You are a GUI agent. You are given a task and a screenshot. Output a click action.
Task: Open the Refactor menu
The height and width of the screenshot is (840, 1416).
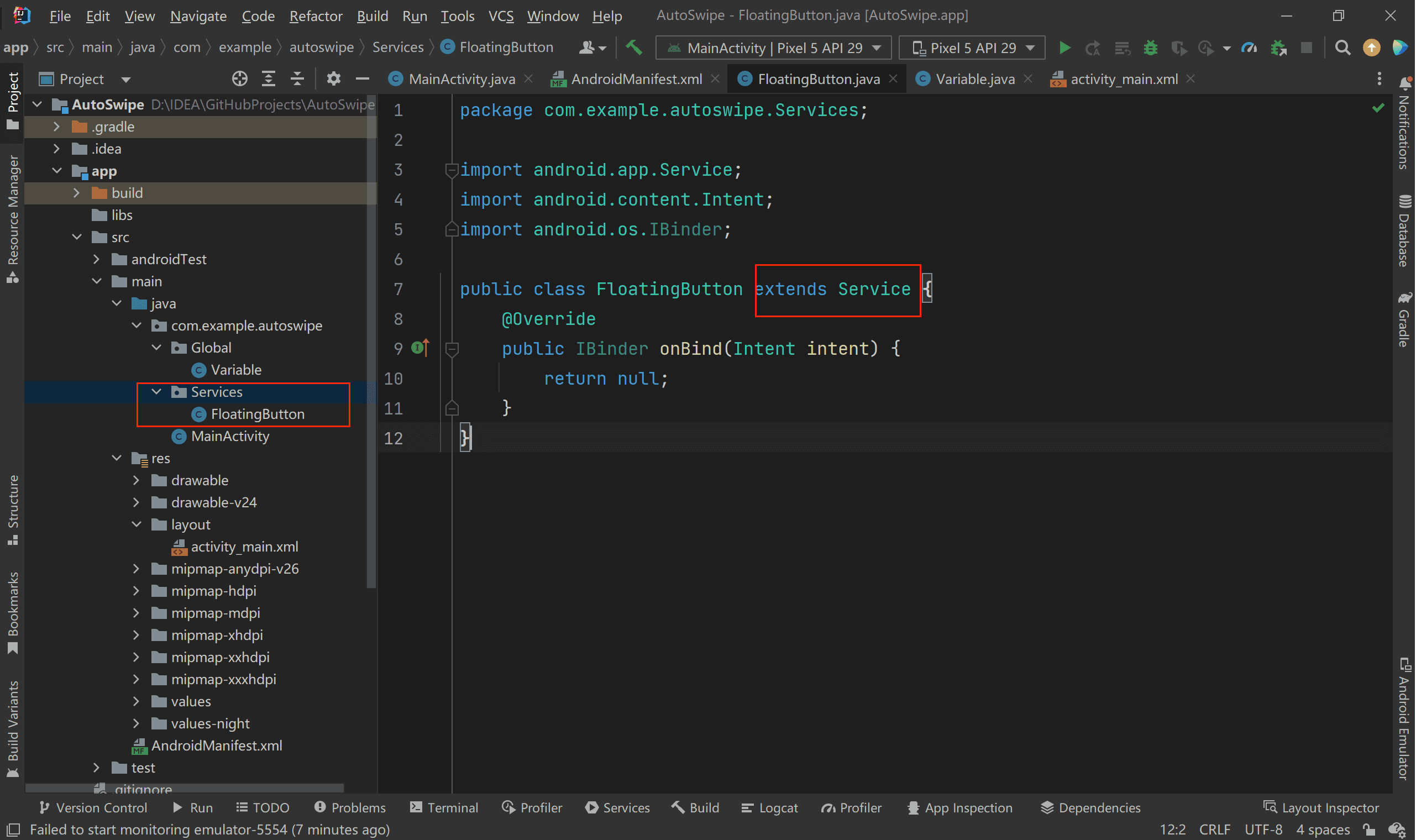click(x=315, y=16)
